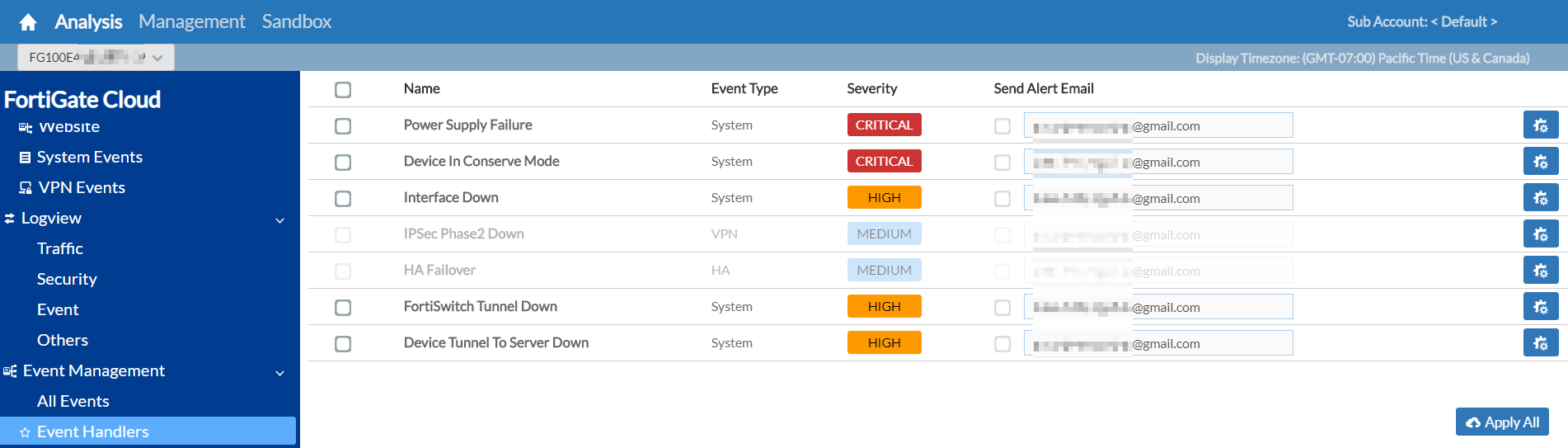The height and width of the screenshot is (448, 1568).
Task: Click the Send Alert Email column header
Action: click(x=1044, y=88)
